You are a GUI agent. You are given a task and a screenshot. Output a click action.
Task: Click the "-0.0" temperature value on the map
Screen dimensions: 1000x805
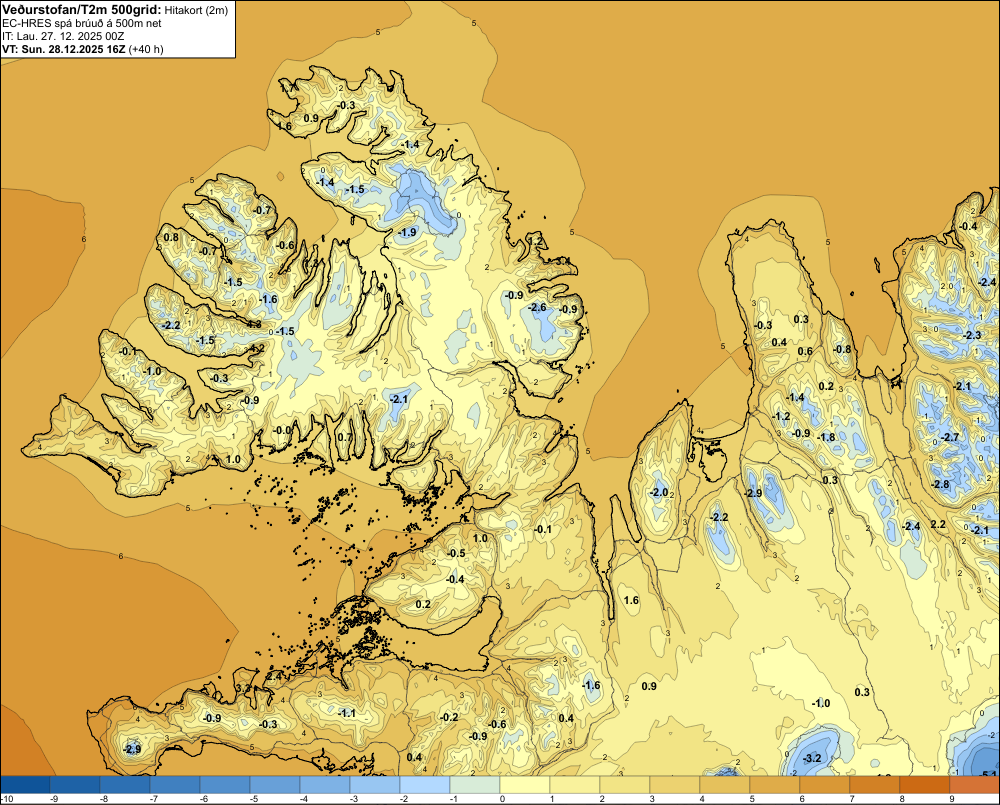tap(283, 430)
